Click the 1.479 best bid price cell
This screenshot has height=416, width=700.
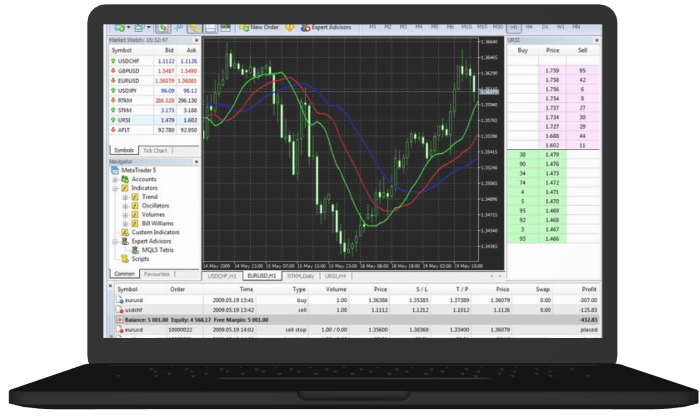552,154
